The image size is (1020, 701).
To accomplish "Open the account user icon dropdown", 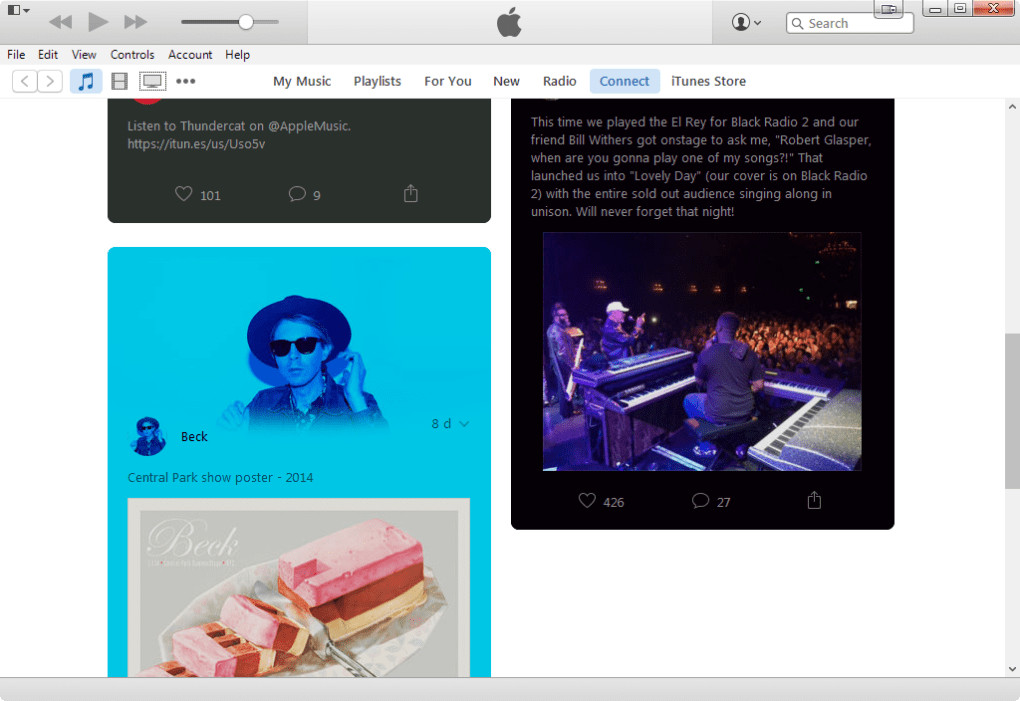I will (745, 22).
